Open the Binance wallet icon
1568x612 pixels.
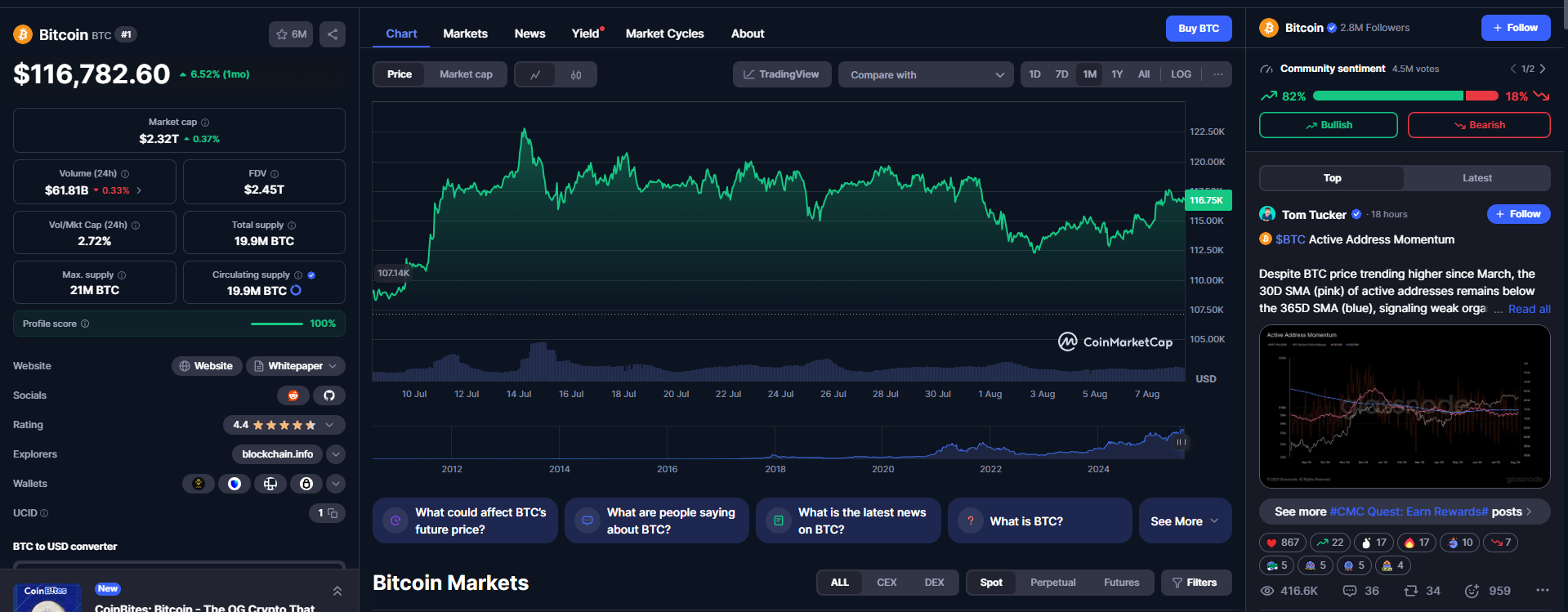coord(199,484)
